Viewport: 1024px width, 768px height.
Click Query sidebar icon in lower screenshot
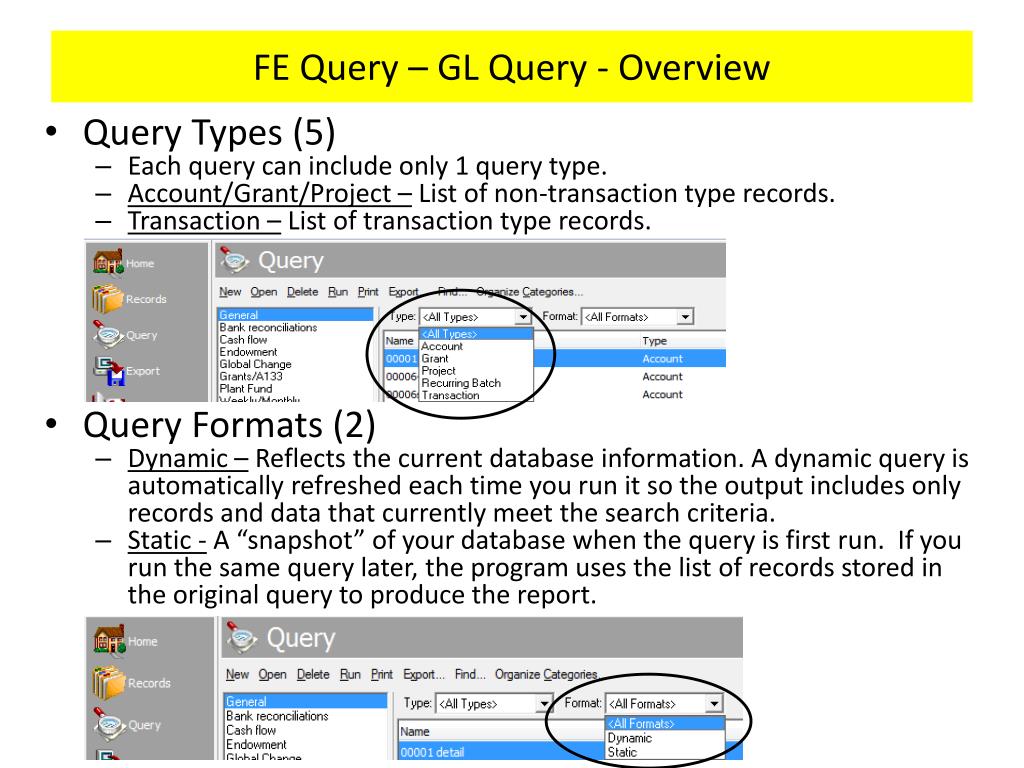(109, 724)
